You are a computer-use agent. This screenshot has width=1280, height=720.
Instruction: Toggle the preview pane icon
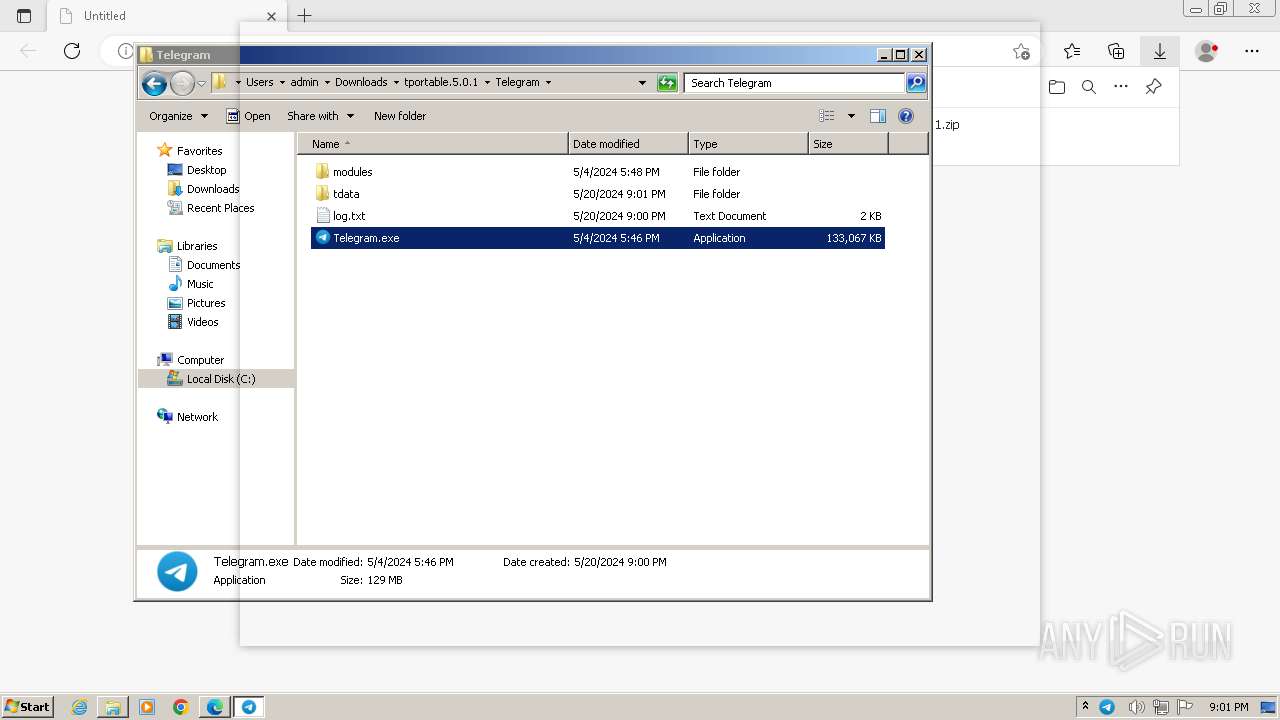click(x=878, y=116)
